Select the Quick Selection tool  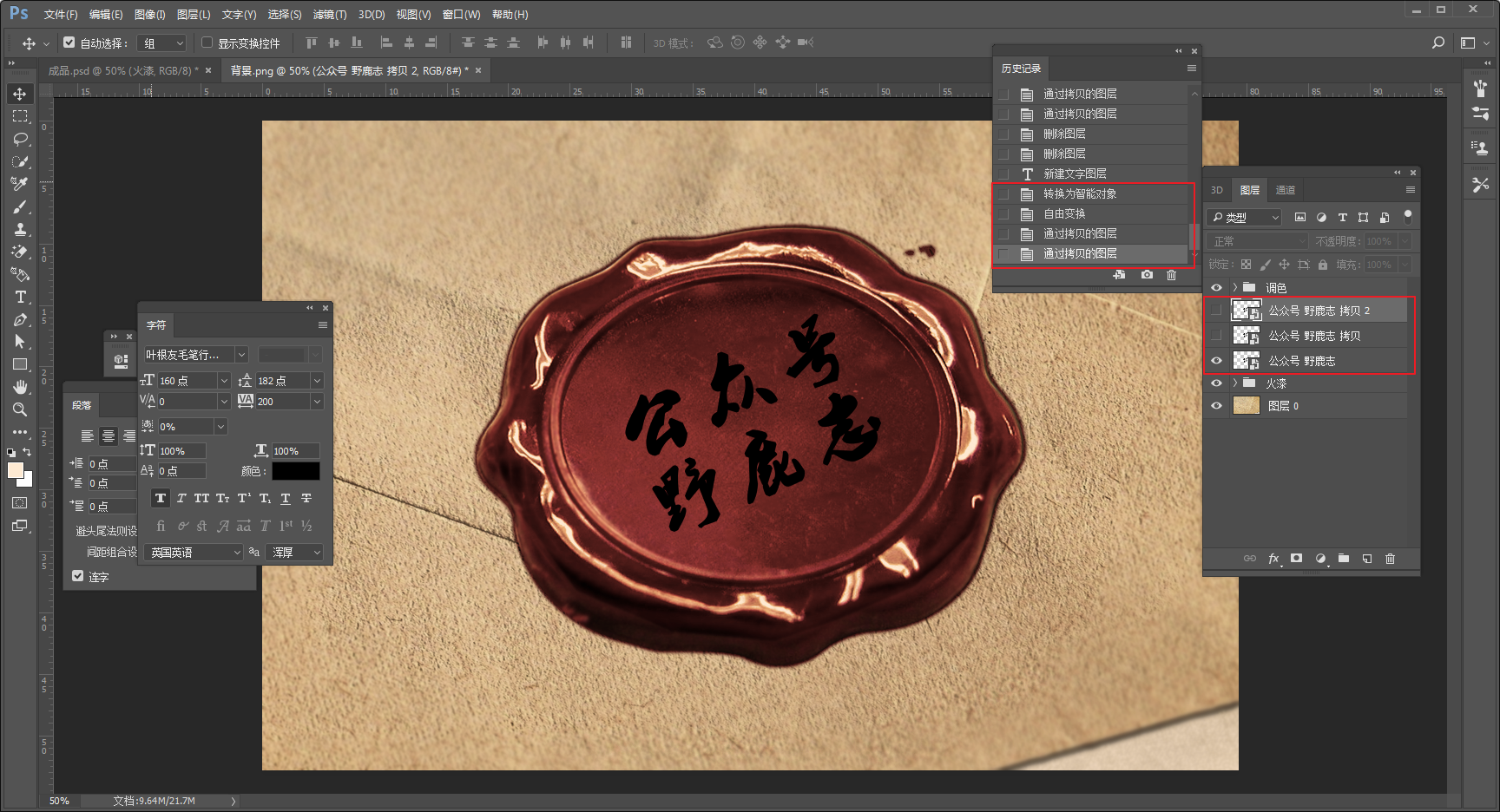pyautogui.click(x=20, y=161)
